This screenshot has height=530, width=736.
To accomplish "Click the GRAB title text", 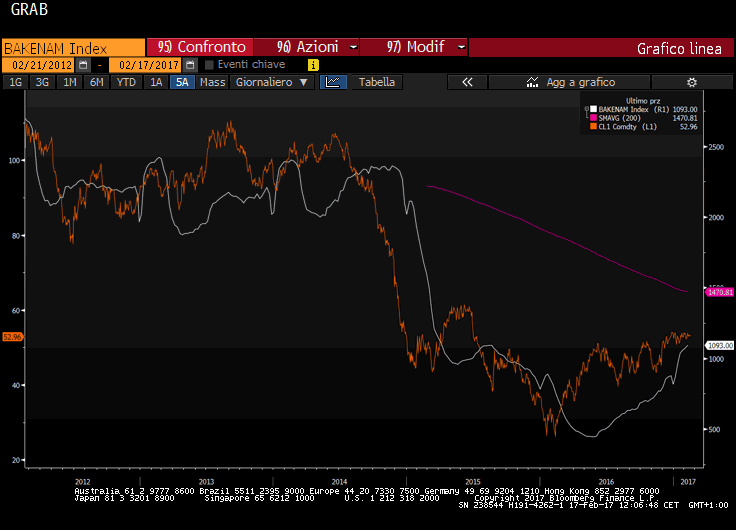I will pos(29,9).
